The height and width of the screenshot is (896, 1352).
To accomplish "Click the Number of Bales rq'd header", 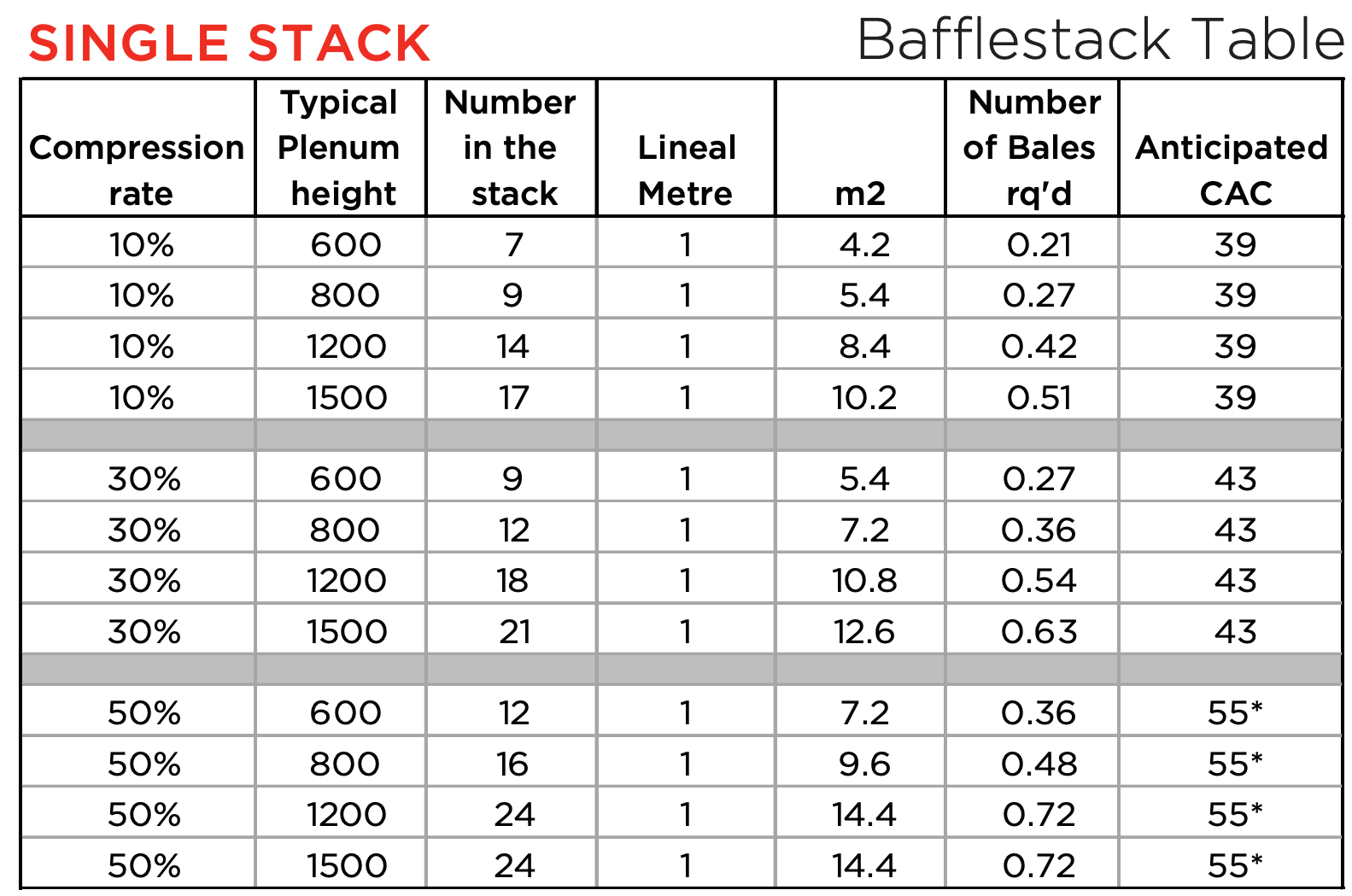I will coord(1032,148).
